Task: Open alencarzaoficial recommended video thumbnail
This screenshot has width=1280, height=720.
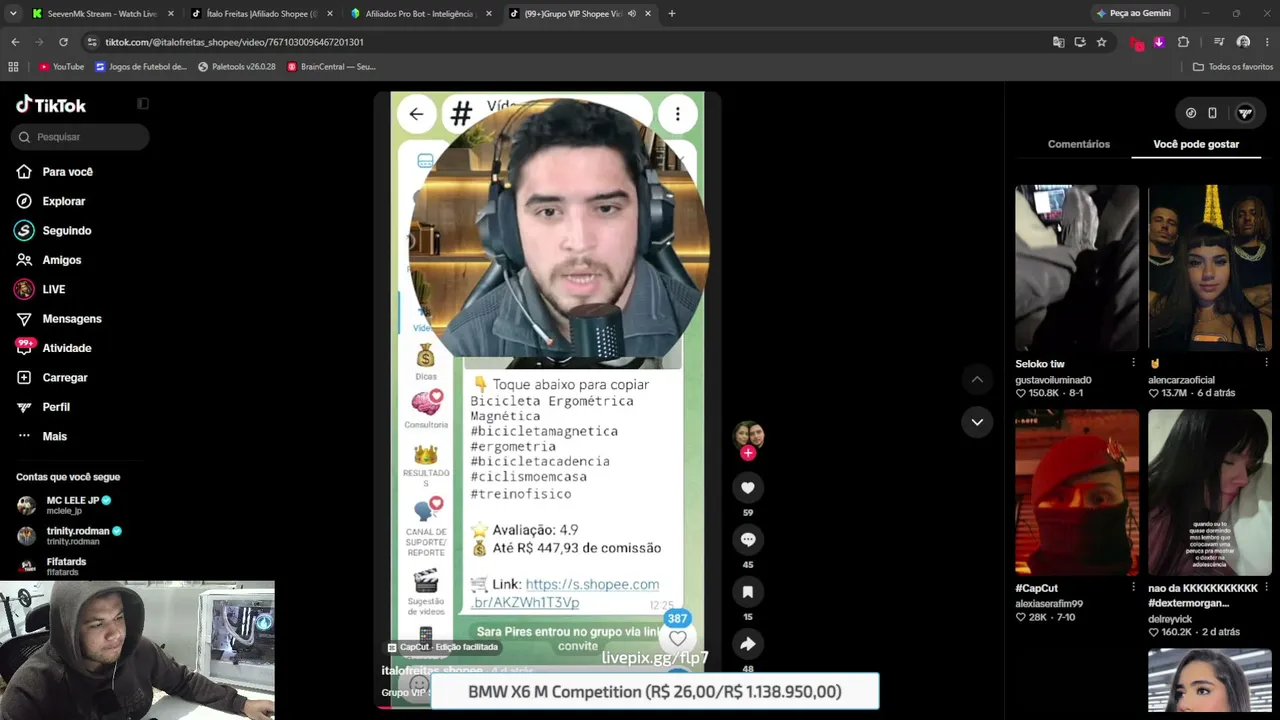Action: pos(1210,268)
